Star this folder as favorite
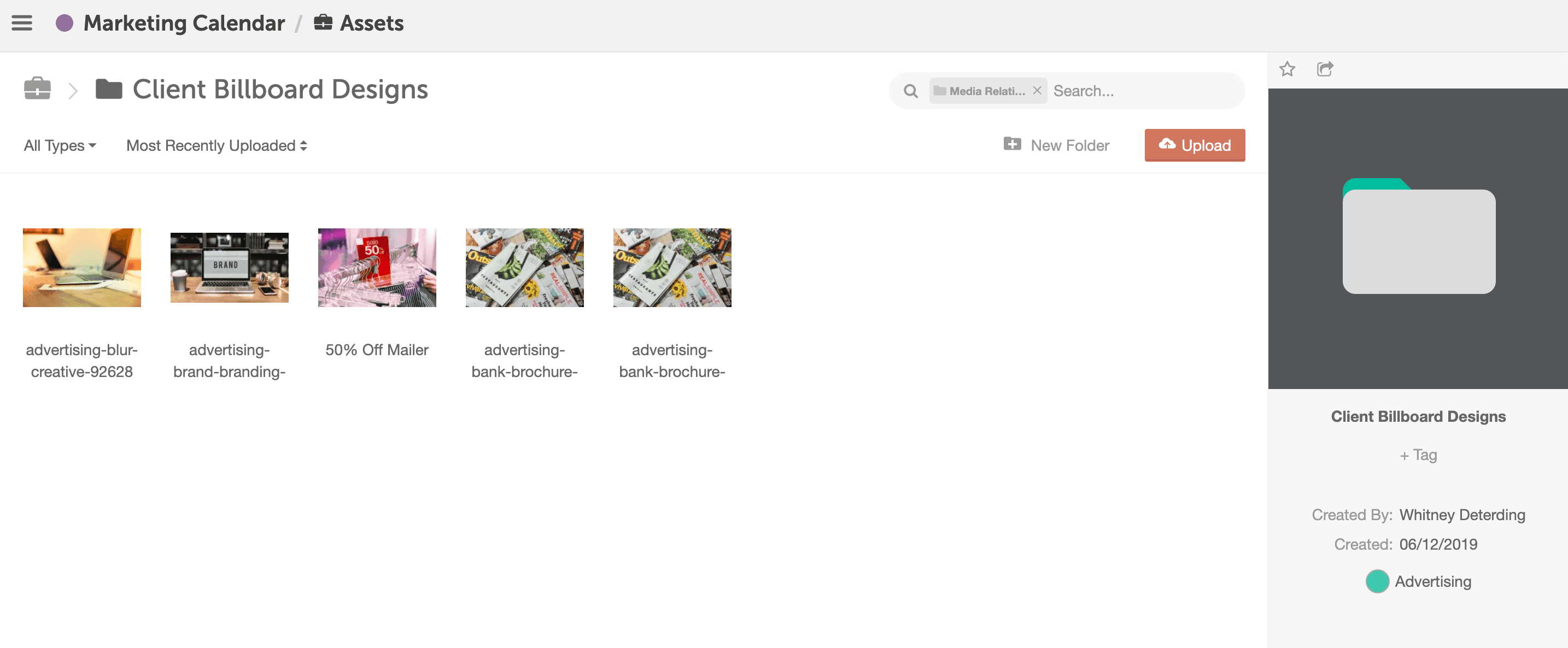 pos(1287,69)
